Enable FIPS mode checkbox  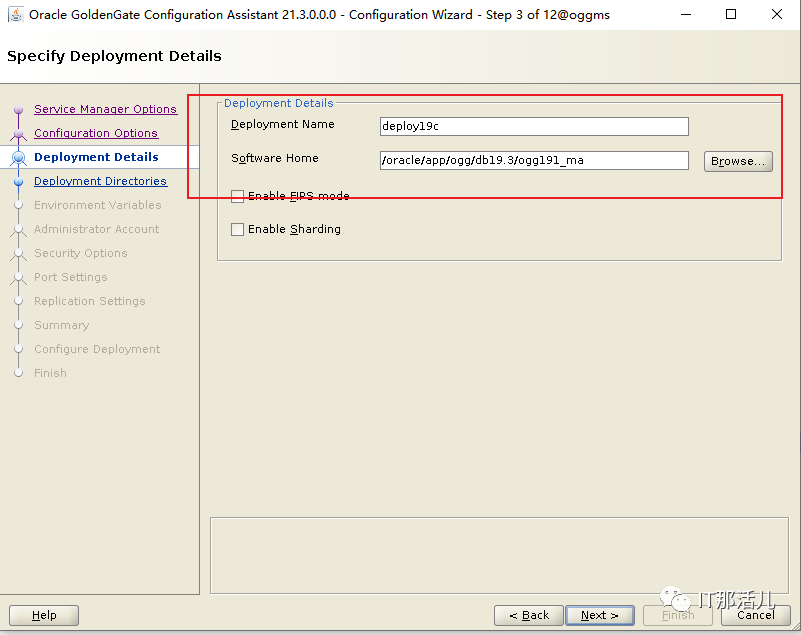coord(237,196)
